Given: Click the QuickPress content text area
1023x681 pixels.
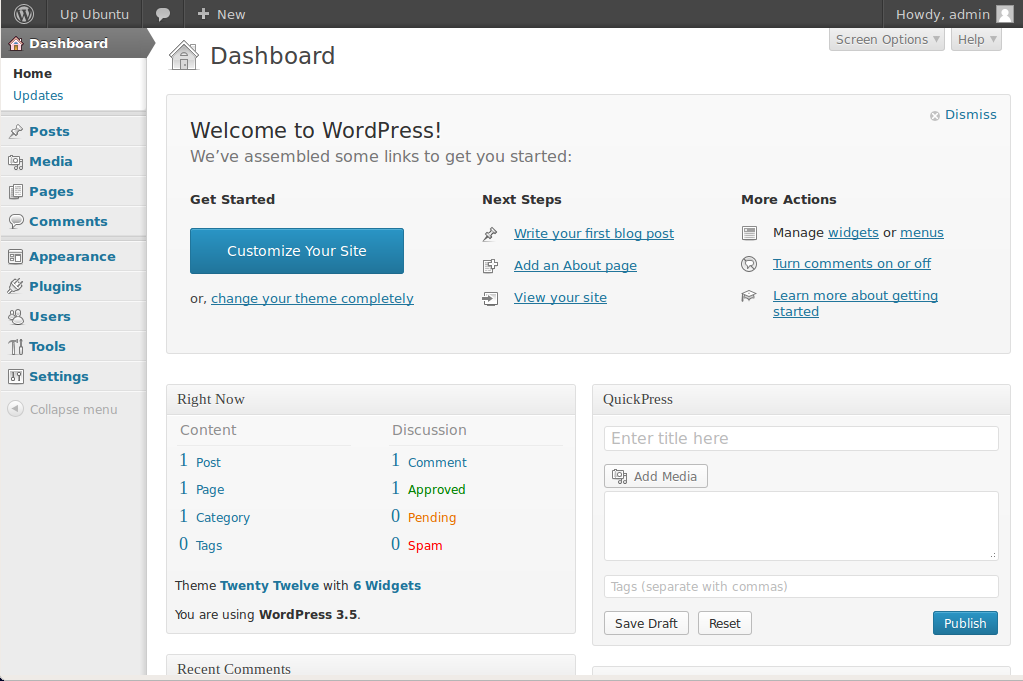Looking at the screenshot, I should 801,526.
